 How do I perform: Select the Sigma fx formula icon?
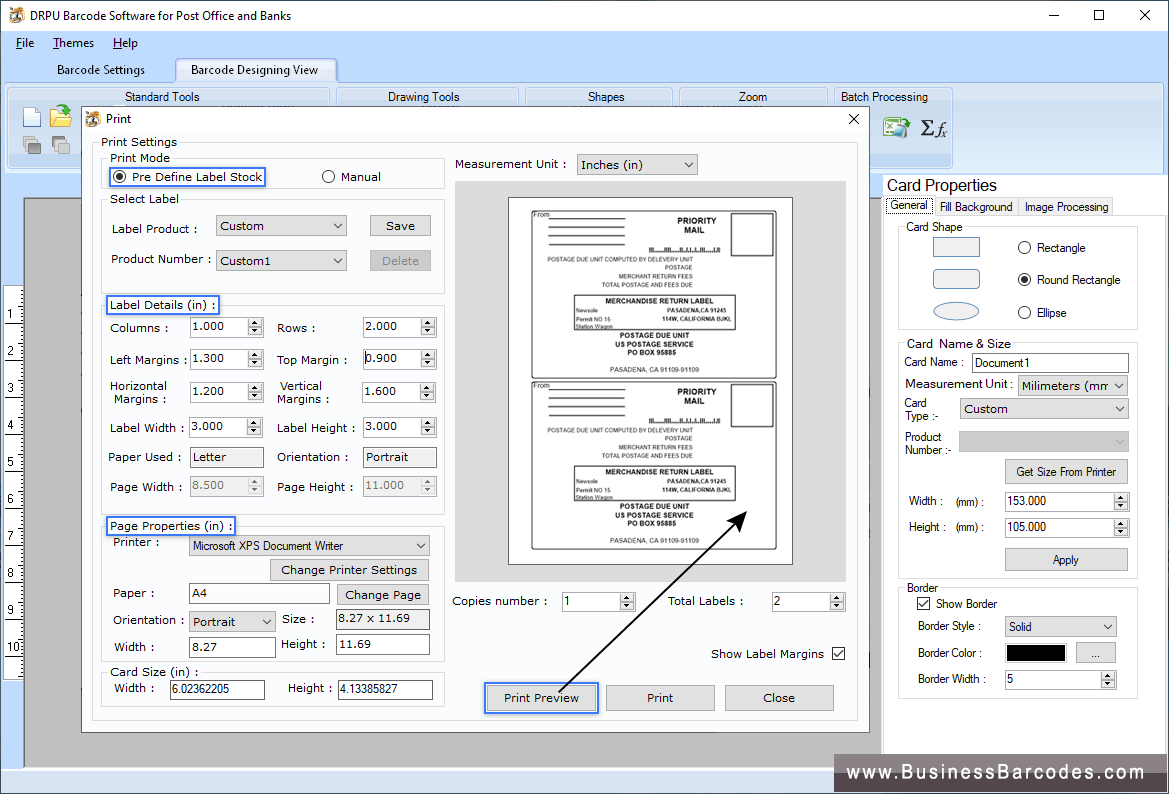(935, 127)
